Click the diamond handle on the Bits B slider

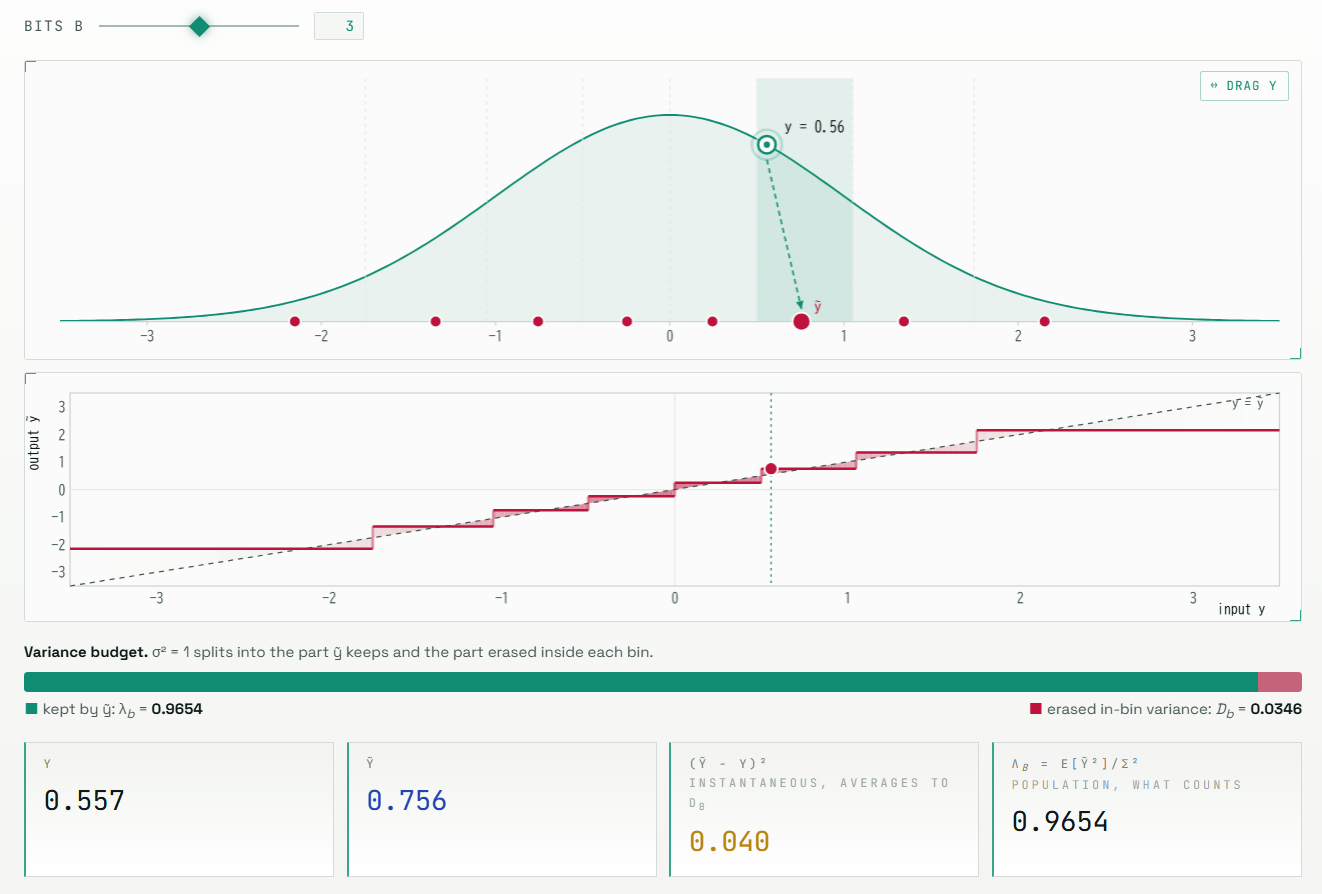pyautogui.click(x=199, y=26)
